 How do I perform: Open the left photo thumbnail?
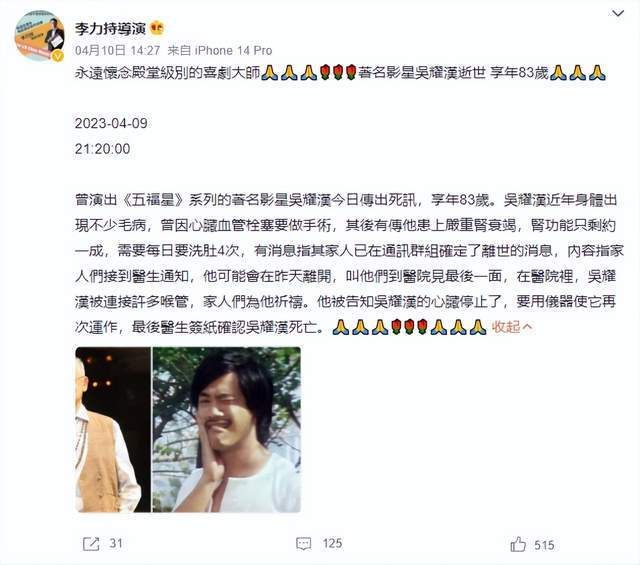pyautogui.click(x=113, y=429)
